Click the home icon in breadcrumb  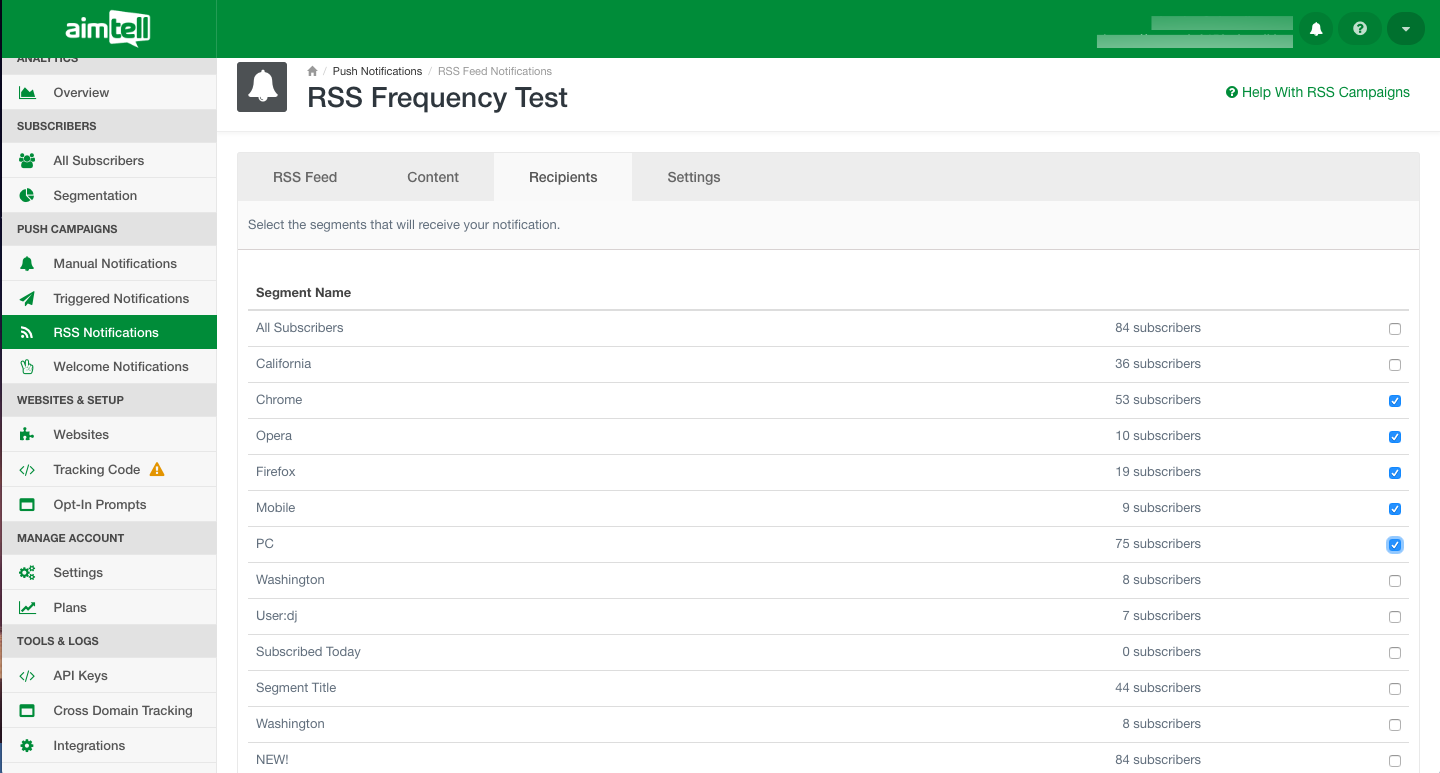312,71
